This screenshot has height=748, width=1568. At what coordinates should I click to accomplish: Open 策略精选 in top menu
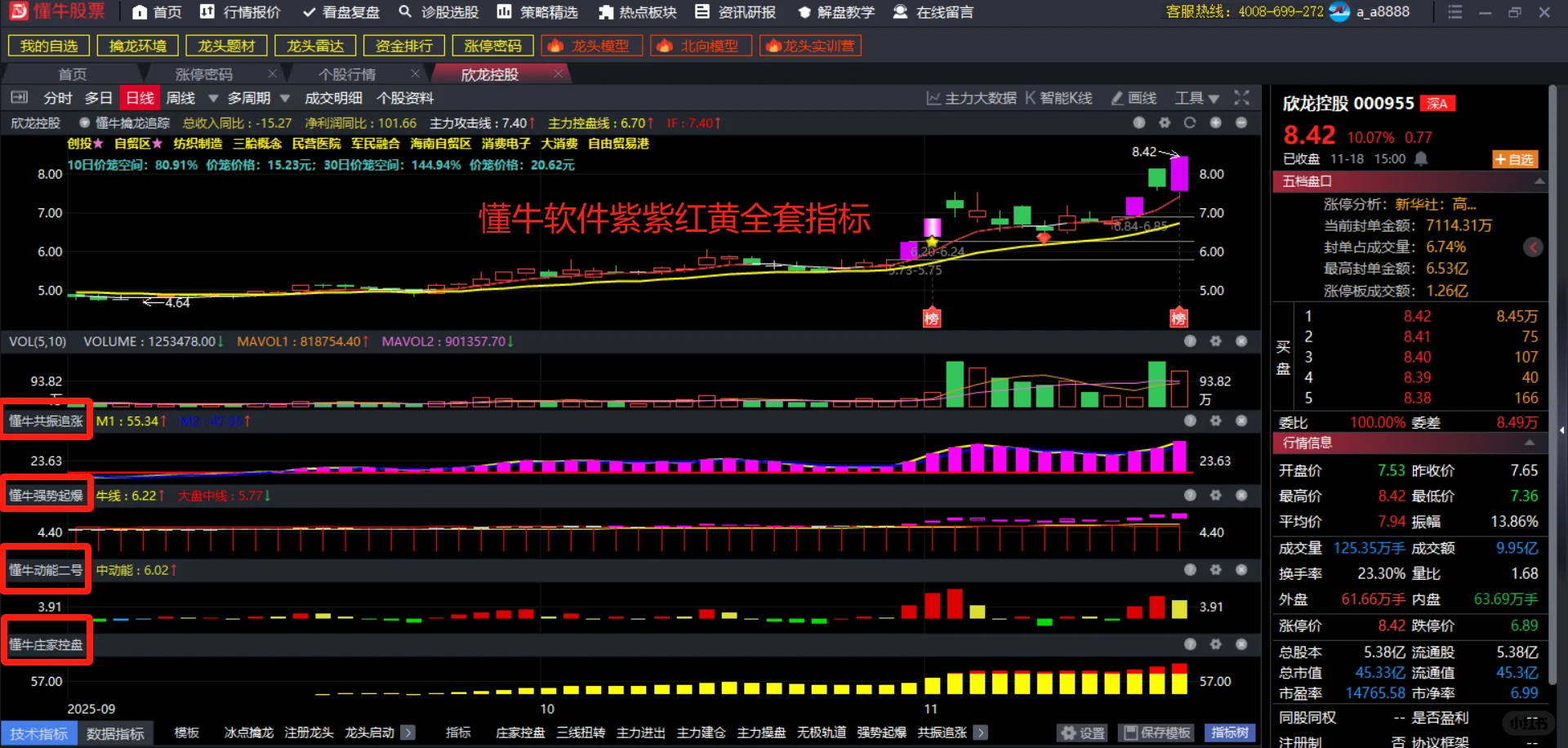tap(538, 12)
